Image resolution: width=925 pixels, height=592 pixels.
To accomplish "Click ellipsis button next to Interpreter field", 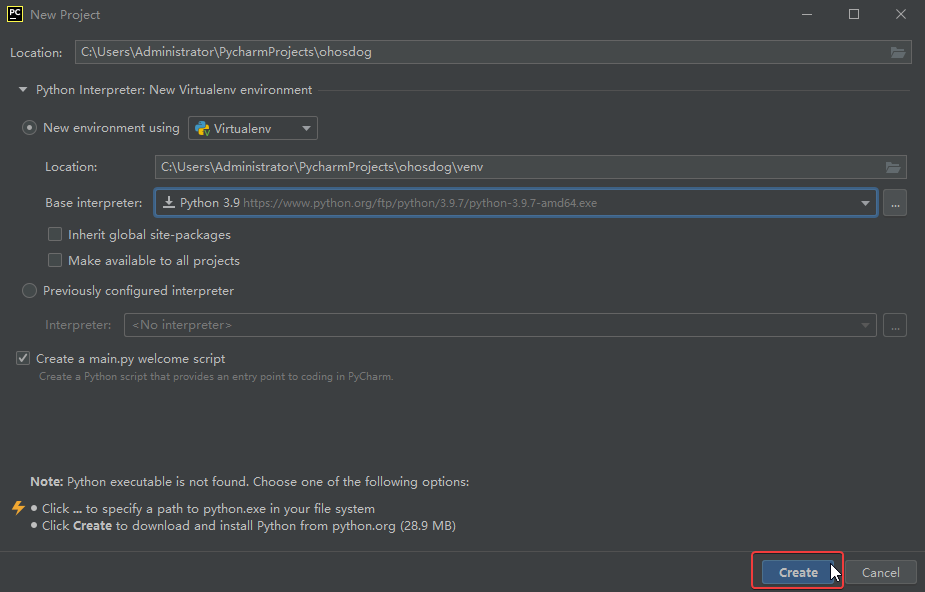I will [x=894, y=325].
